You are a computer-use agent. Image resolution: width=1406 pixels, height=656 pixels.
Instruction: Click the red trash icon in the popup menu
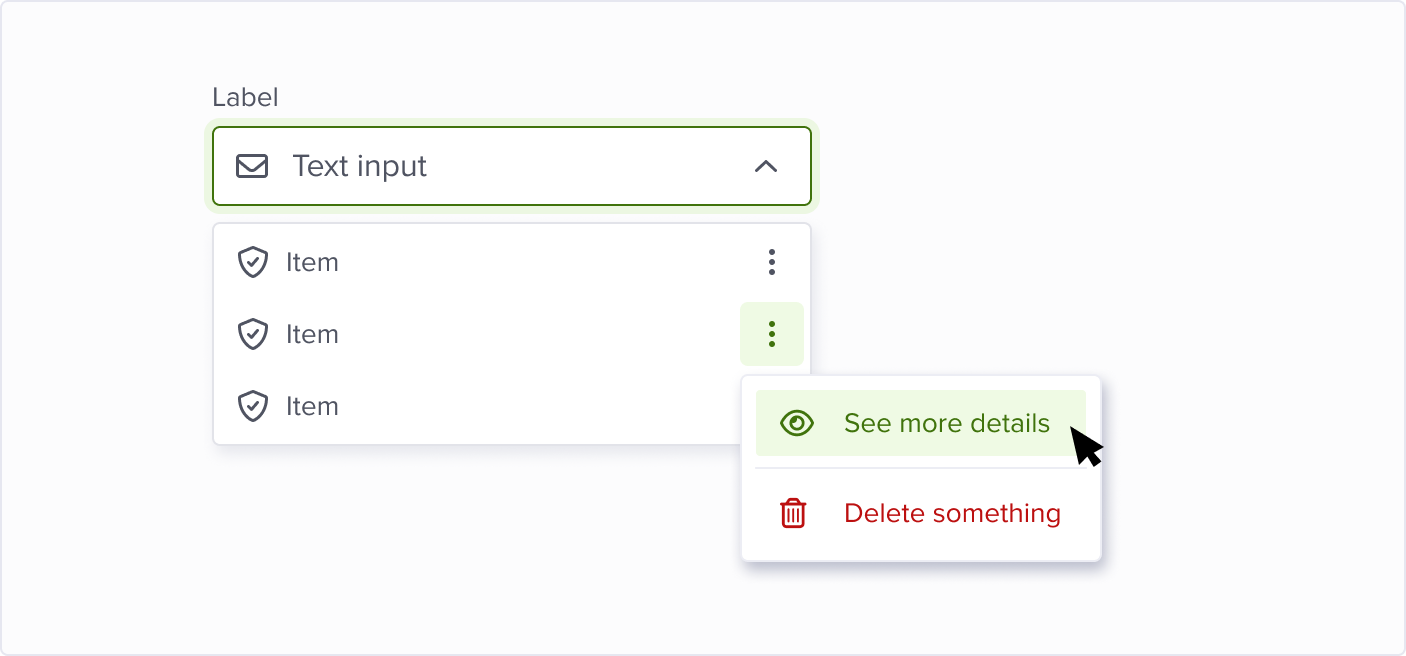click(x=793, y=514)
